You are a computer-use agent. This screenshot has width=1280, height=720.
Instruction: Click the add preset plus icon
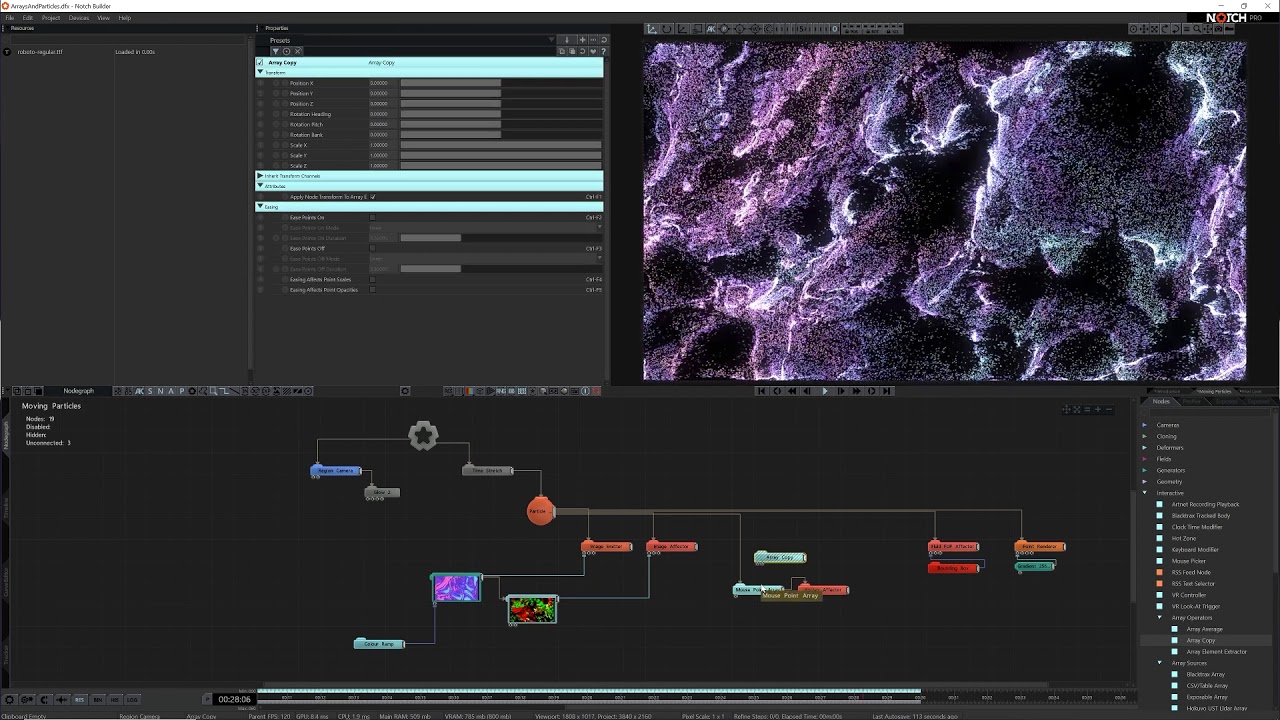point(581,40)
